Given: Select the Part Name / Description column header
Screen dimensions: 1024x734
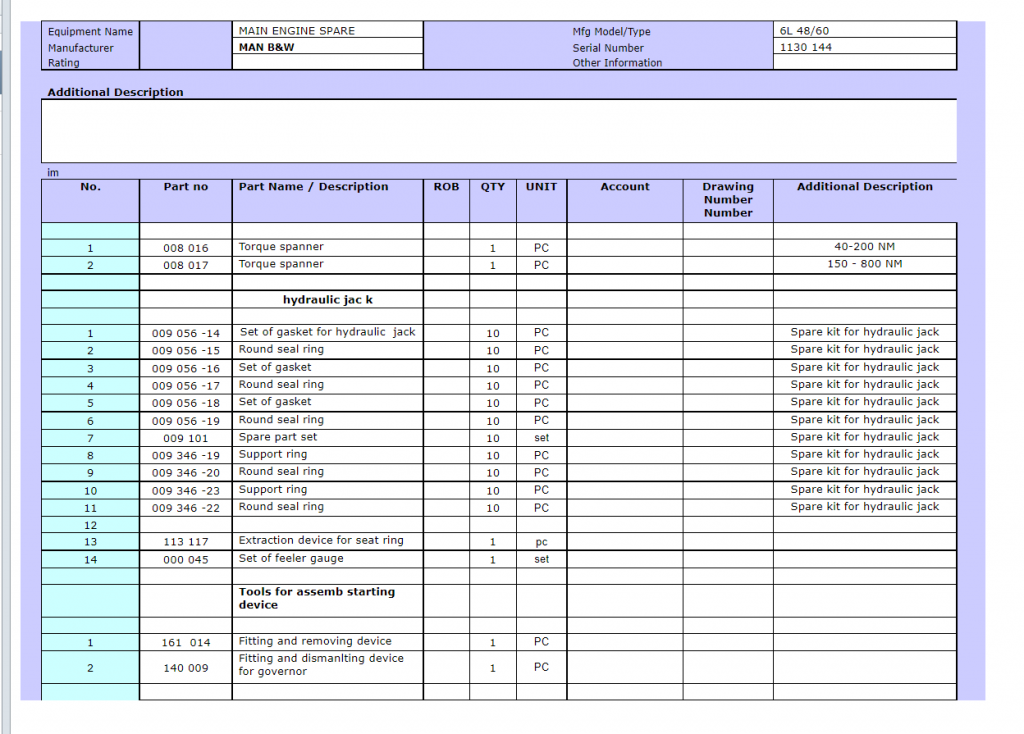Looking at the screenshot, I should pos(313,187).
